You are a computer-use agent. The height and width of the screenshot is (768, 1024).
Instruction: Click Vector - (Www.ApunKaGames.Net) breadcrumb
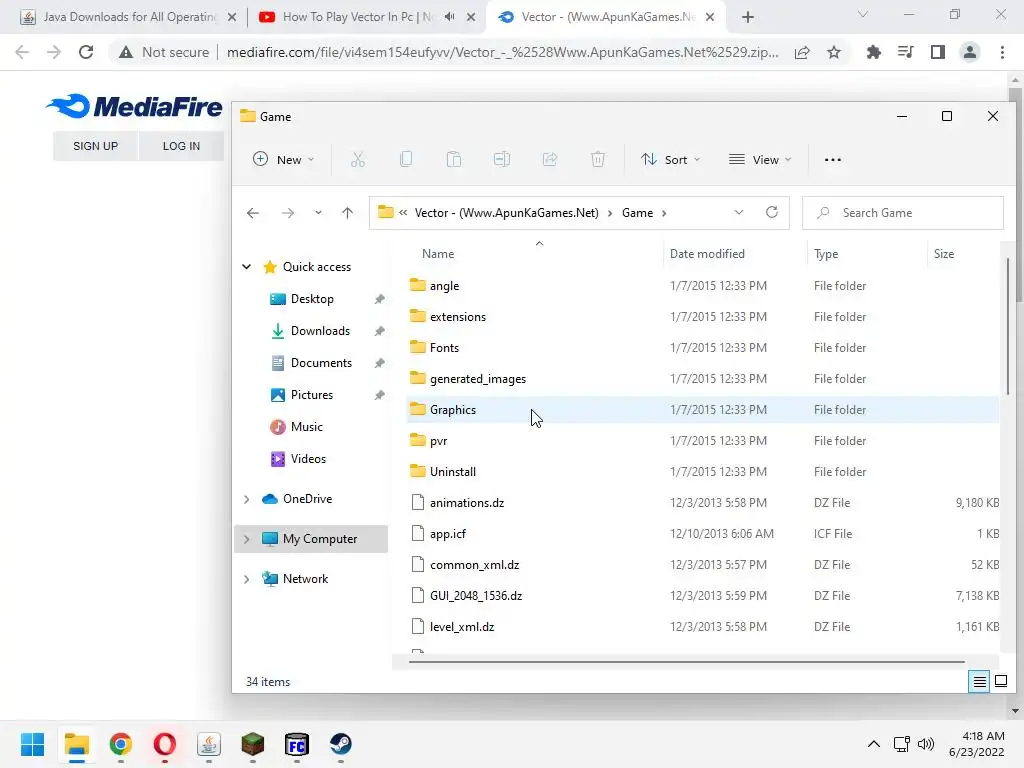[506, 213]
